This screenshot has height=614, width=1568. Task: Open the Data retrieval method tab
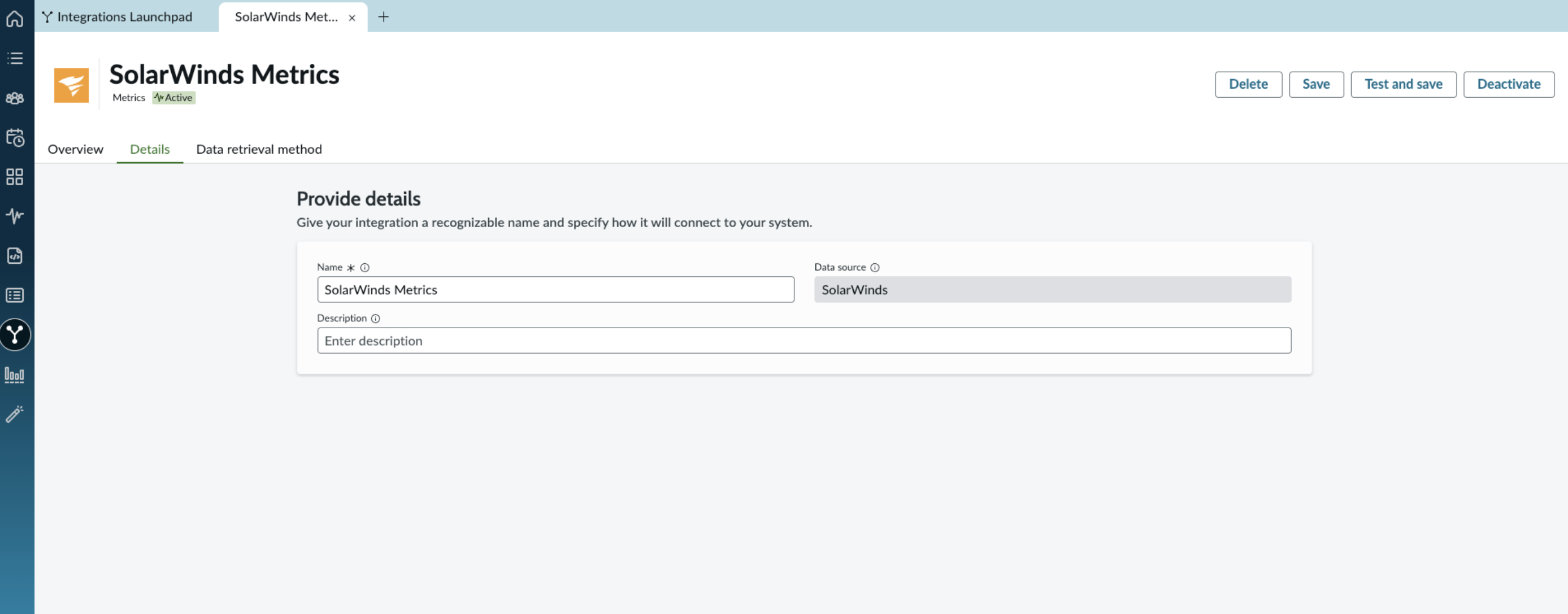click(x=259, y=149)
